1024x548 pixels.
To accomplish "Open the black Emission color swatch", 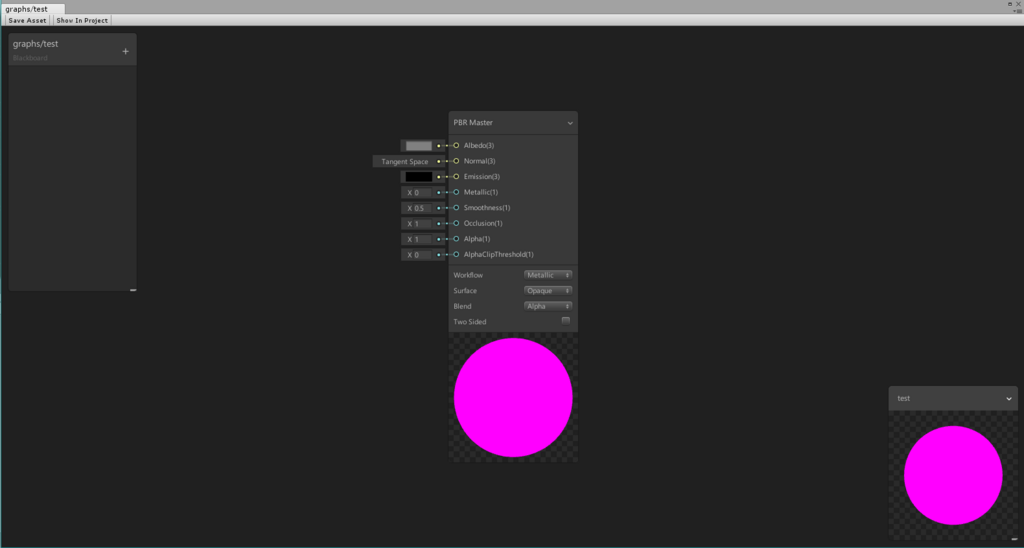I will [x=419, y=176].
